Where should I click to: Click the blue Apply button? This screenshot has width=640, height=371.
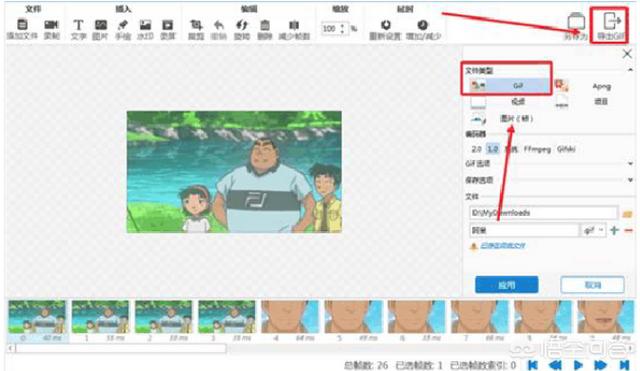click(507, 285)
